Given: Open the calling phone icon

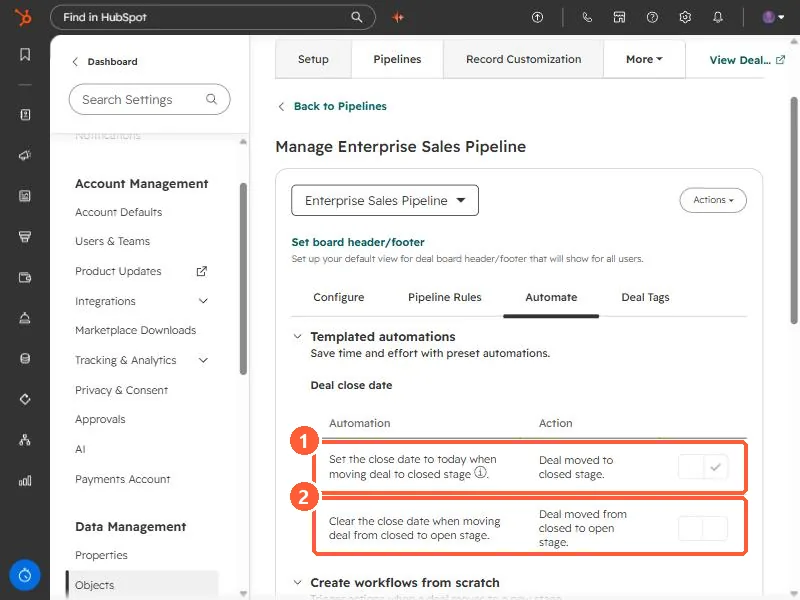Looking at the screenshot, I should pyautogui.click(x=587, y=17).
